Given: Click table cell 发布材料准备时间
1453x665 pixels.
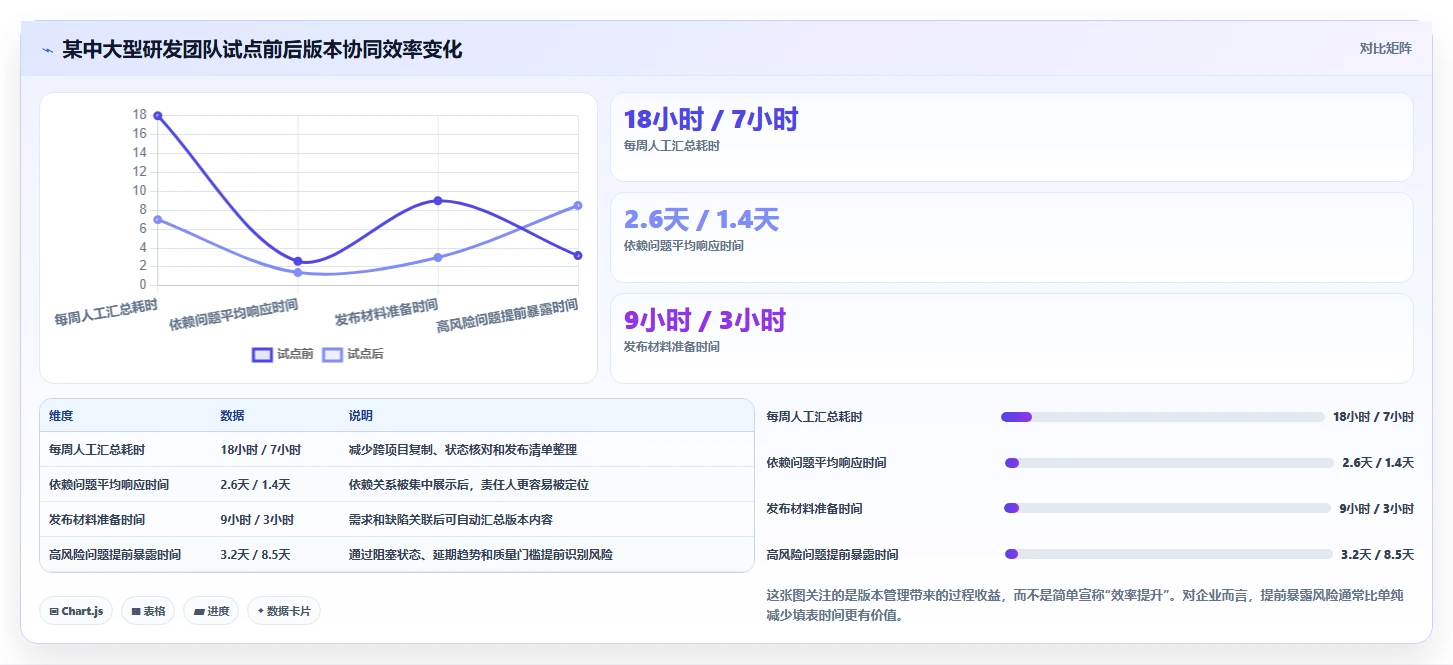Looking at the screenshot, I should tap(97, 520).
